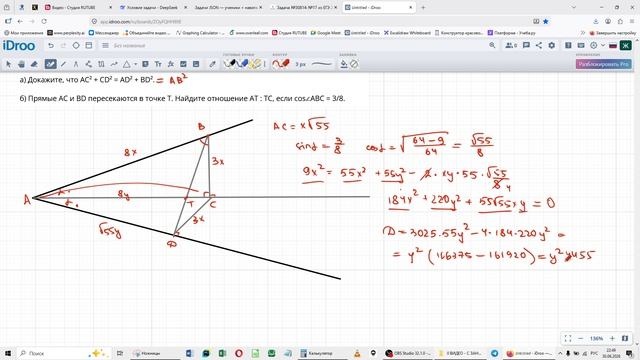640x360 pixels.
Task: Open the green user avatar menu
Action: tap(625, 45)
